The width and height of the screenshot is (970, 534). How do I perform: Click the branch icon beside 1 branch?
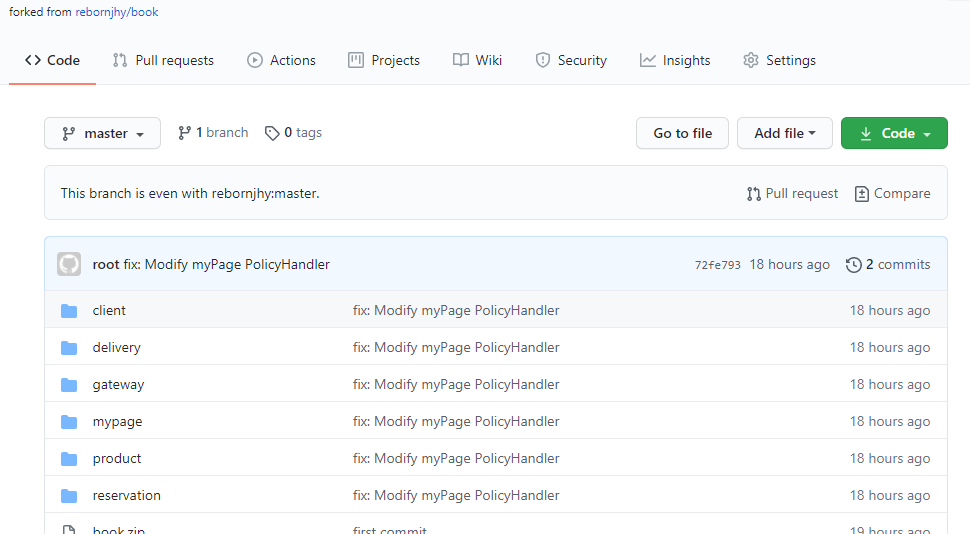[x=184, y=133]
